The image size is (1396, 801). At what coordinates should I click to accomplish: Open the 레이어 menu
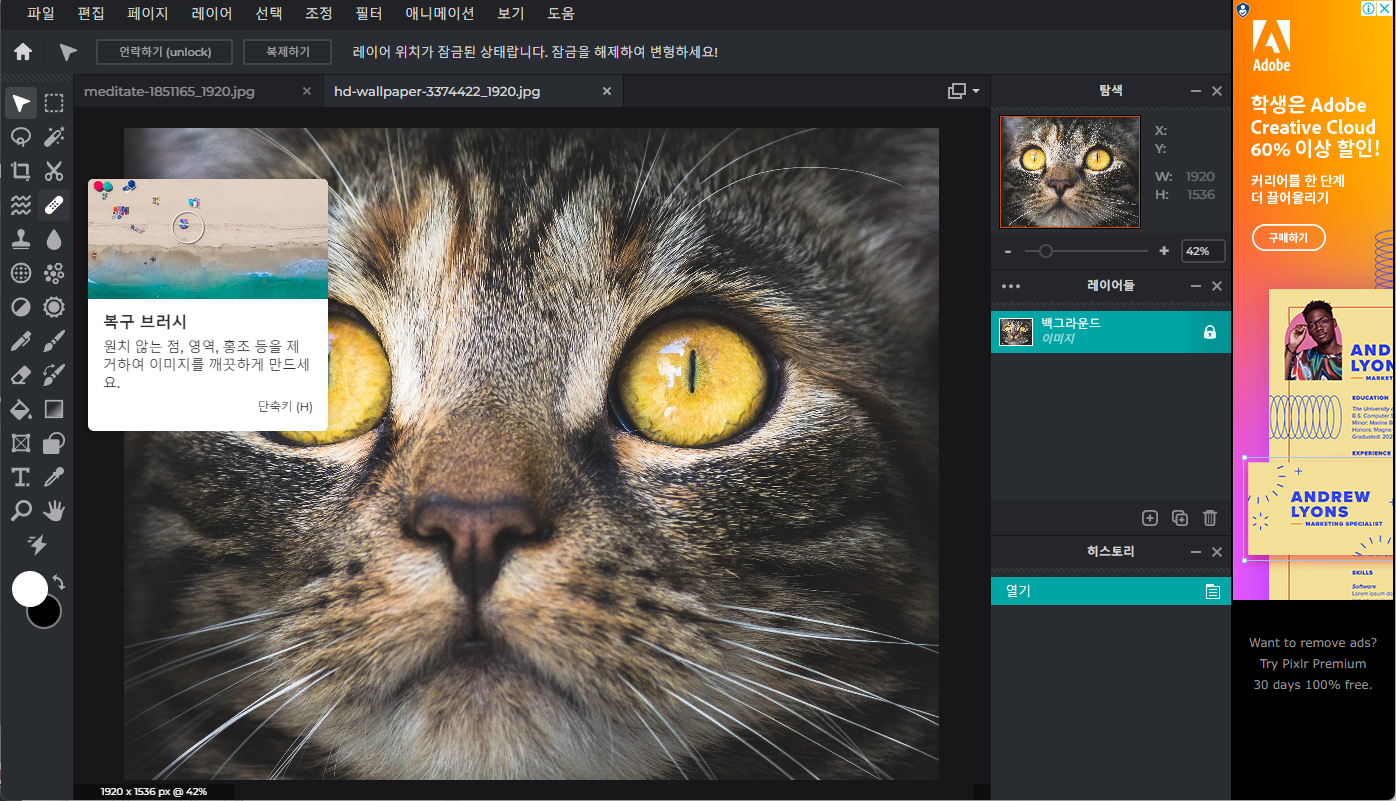pos(212,14)
